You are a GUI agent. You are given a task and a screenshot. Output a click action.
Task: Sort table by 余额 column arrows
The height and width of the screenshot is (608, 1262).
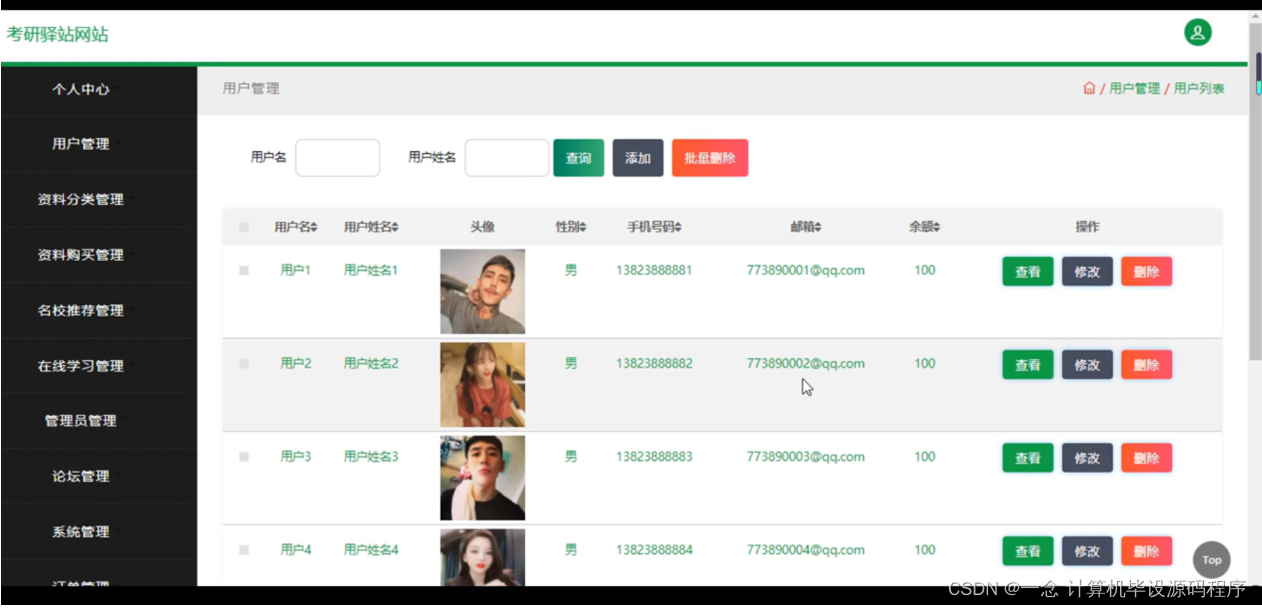[x=937, y=228]
